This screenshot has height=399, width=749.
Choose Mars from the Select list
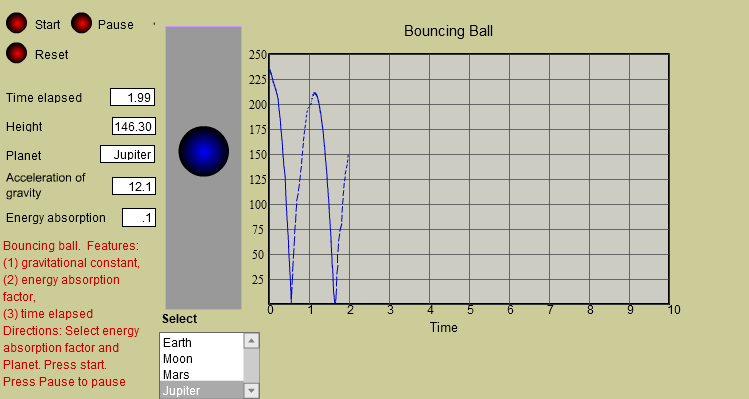point(202,374)
